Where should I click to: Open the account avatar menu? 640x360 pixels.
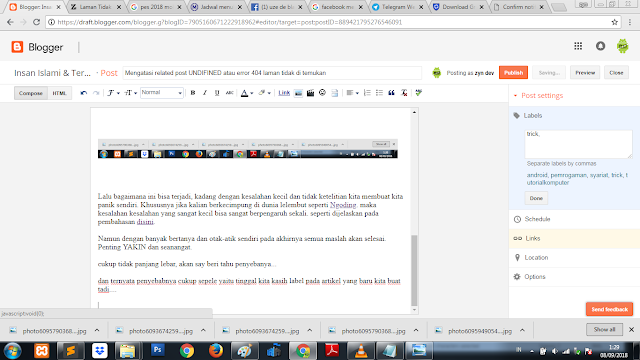(x=622, y=46)
